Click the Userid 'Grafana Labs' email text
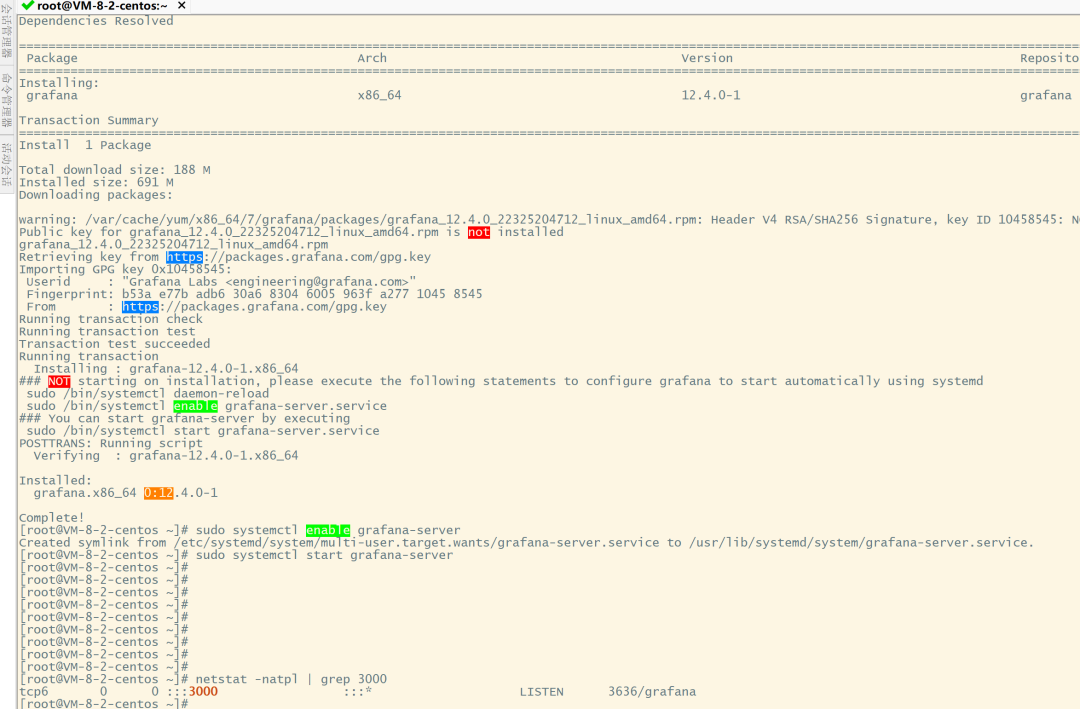1080x709 pixels. coord(269,282)
